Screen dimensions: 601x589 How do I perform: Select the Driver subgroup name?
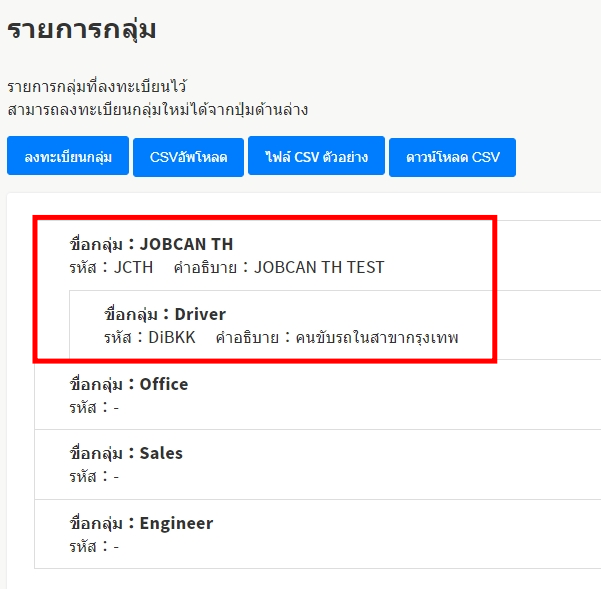[x=200, y=314]
